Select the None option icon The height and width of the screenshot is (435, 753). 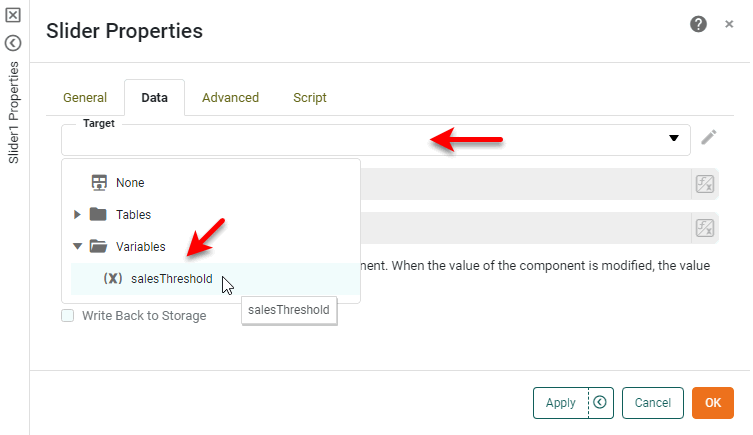pos(99,183)
